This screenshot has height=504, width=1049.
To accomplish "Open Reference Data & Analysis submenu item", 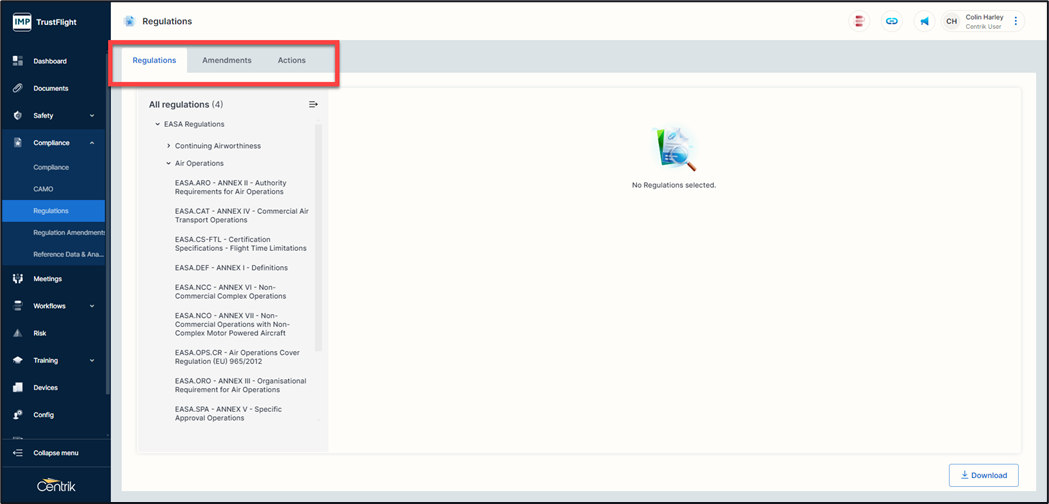I will click(69, 254).
